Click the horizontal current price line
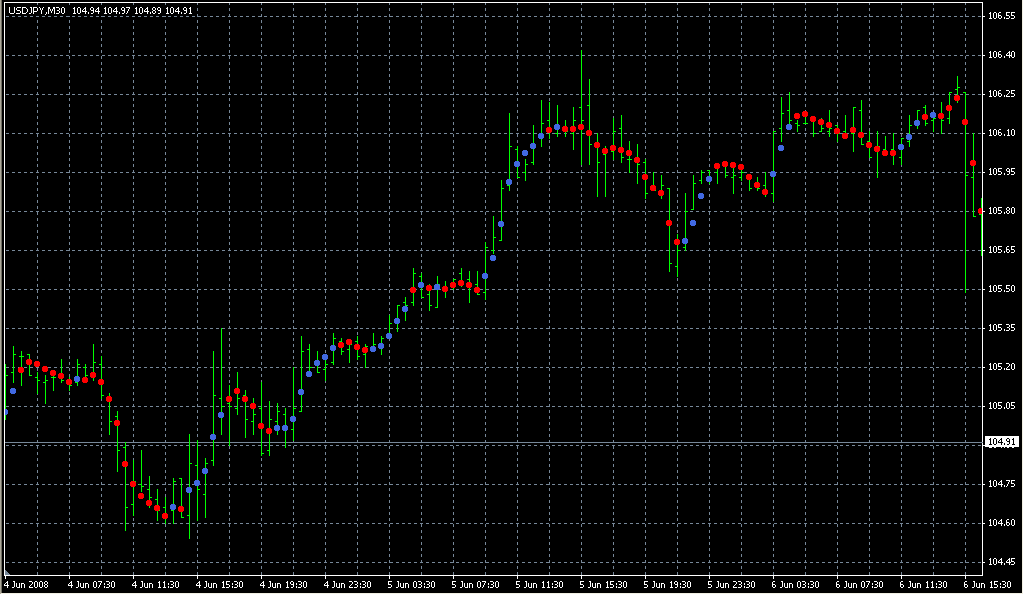This screenshot has width=1024, height=594. tap(500, 442)
